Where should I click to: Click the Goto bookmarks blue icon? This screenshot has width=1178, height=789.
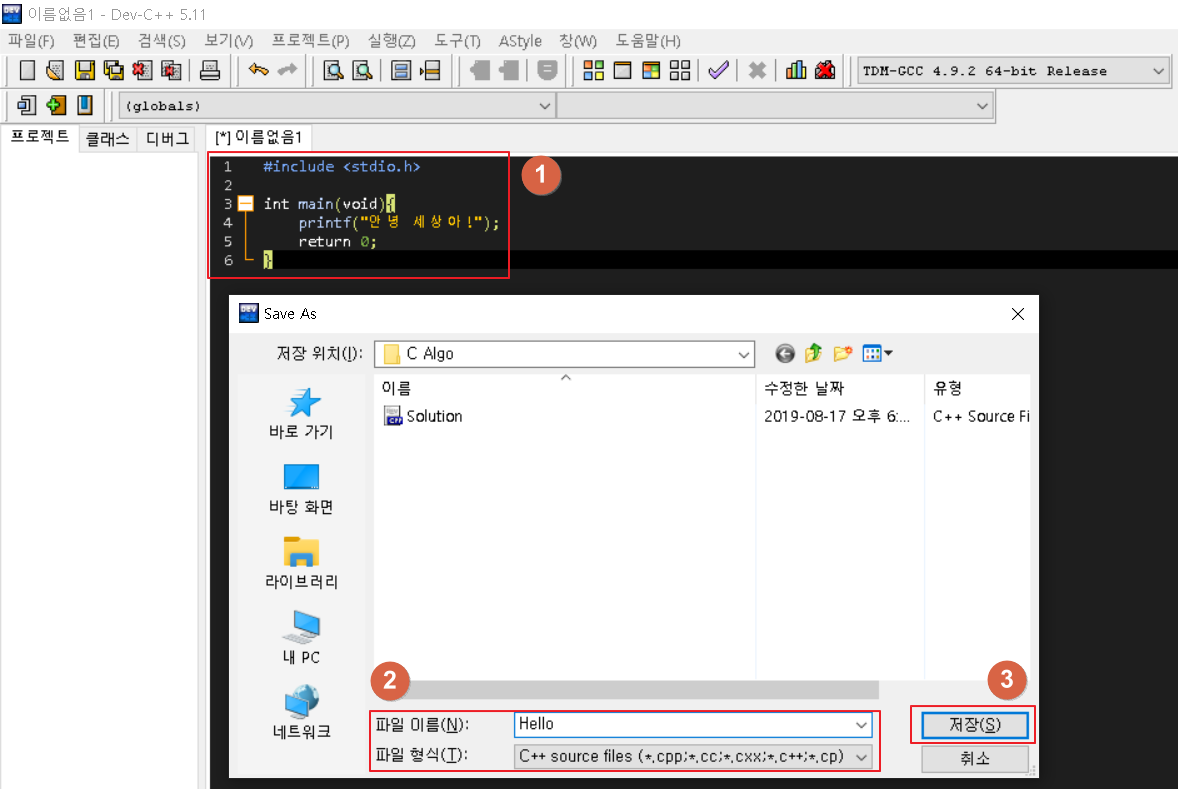[x=85, y=105]
